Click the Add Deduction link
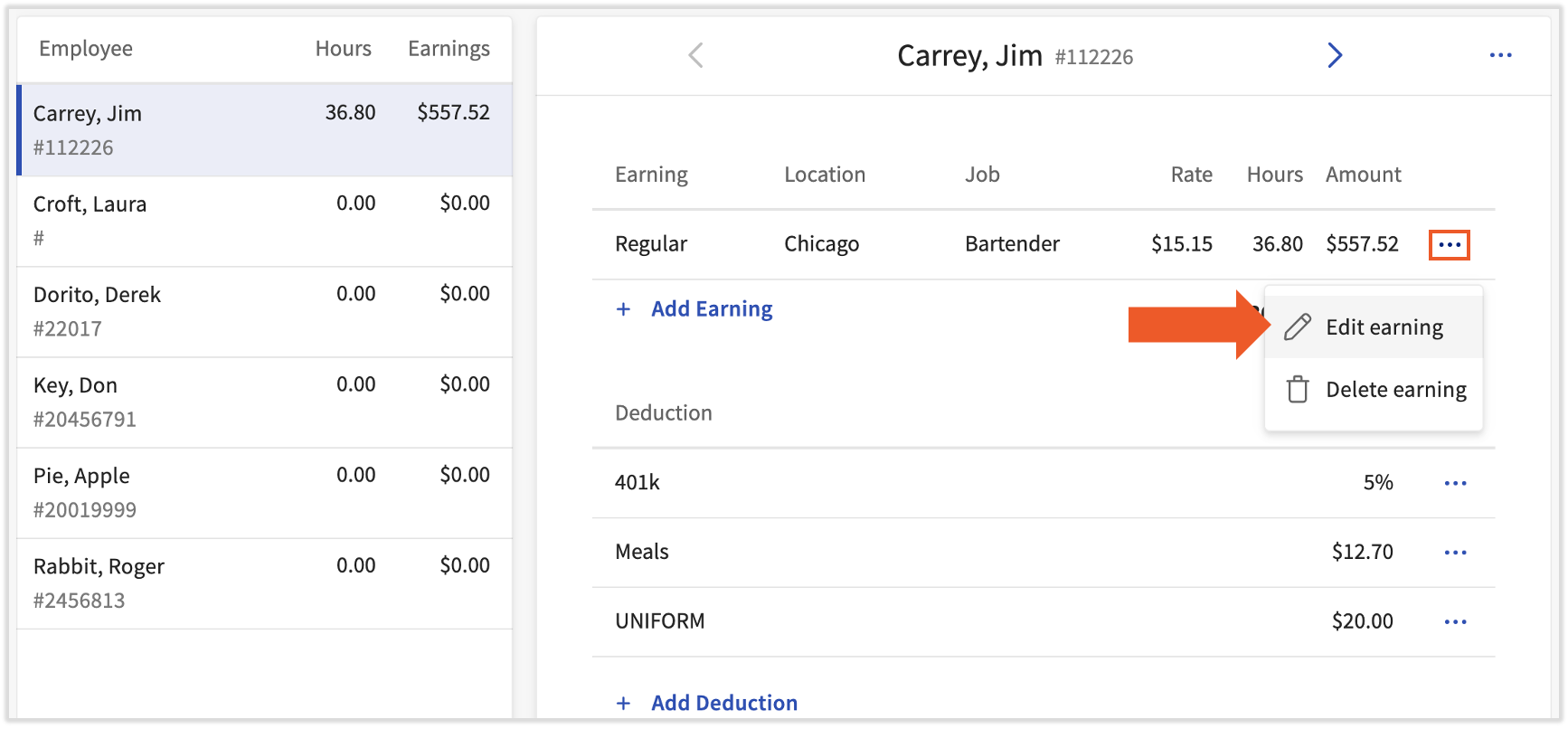Image resolution: width=1568 pixels, height=729 pixels. [724, 704]
